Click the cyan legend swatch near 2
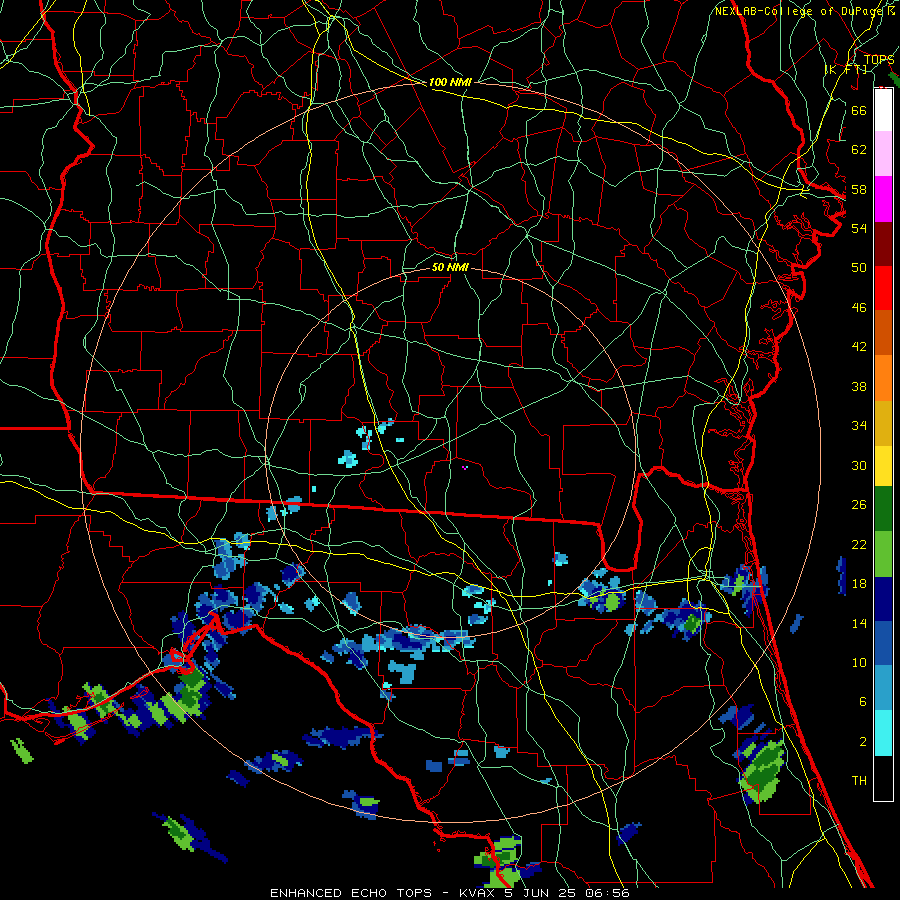The image size is (900, 900). click(x=883, y=732)
